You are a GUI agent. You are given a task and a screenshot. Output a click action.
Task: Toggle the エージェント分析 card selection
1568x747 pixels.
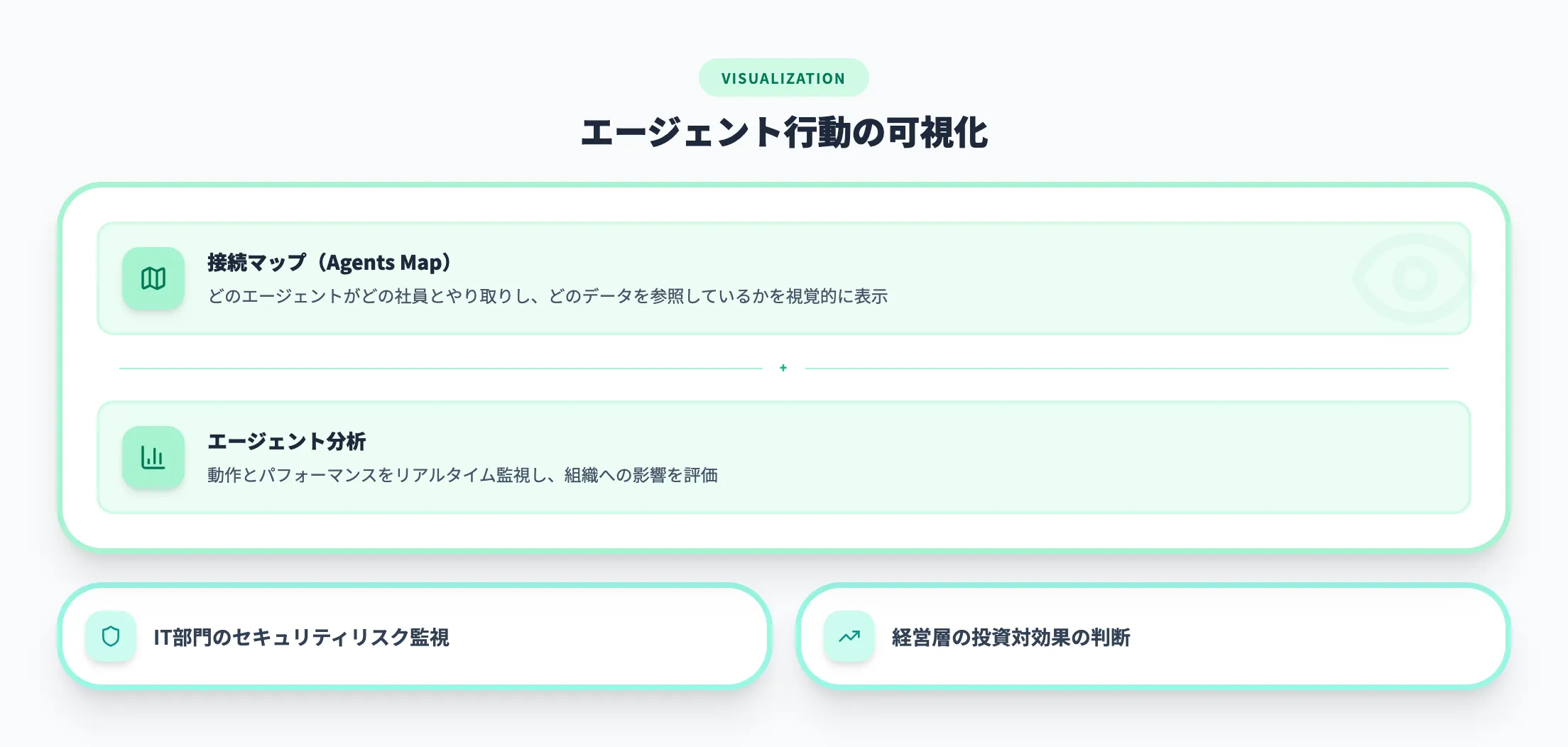(x=781, y=457)
